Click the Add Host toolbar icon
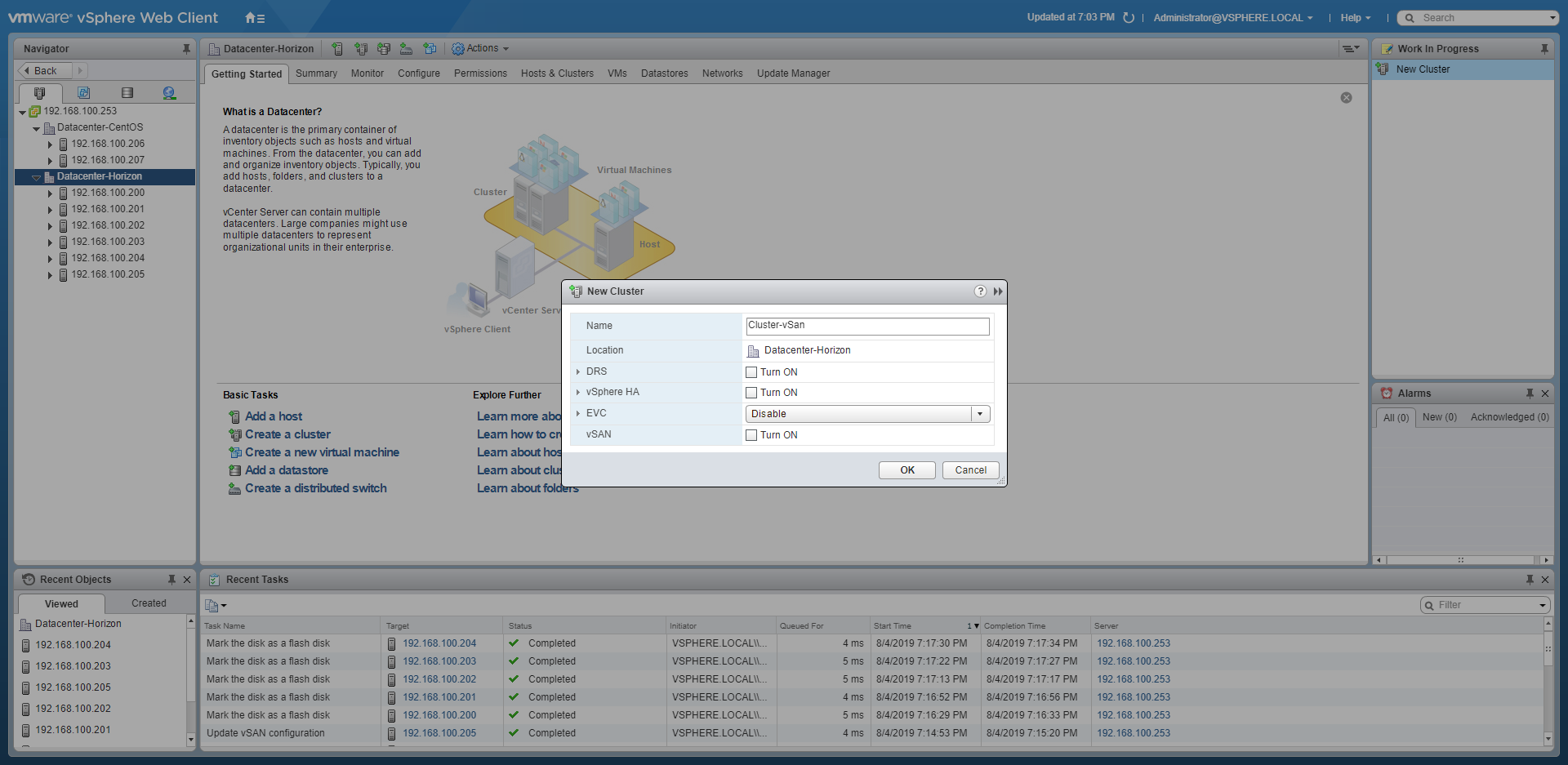 (x=337, y=49)
